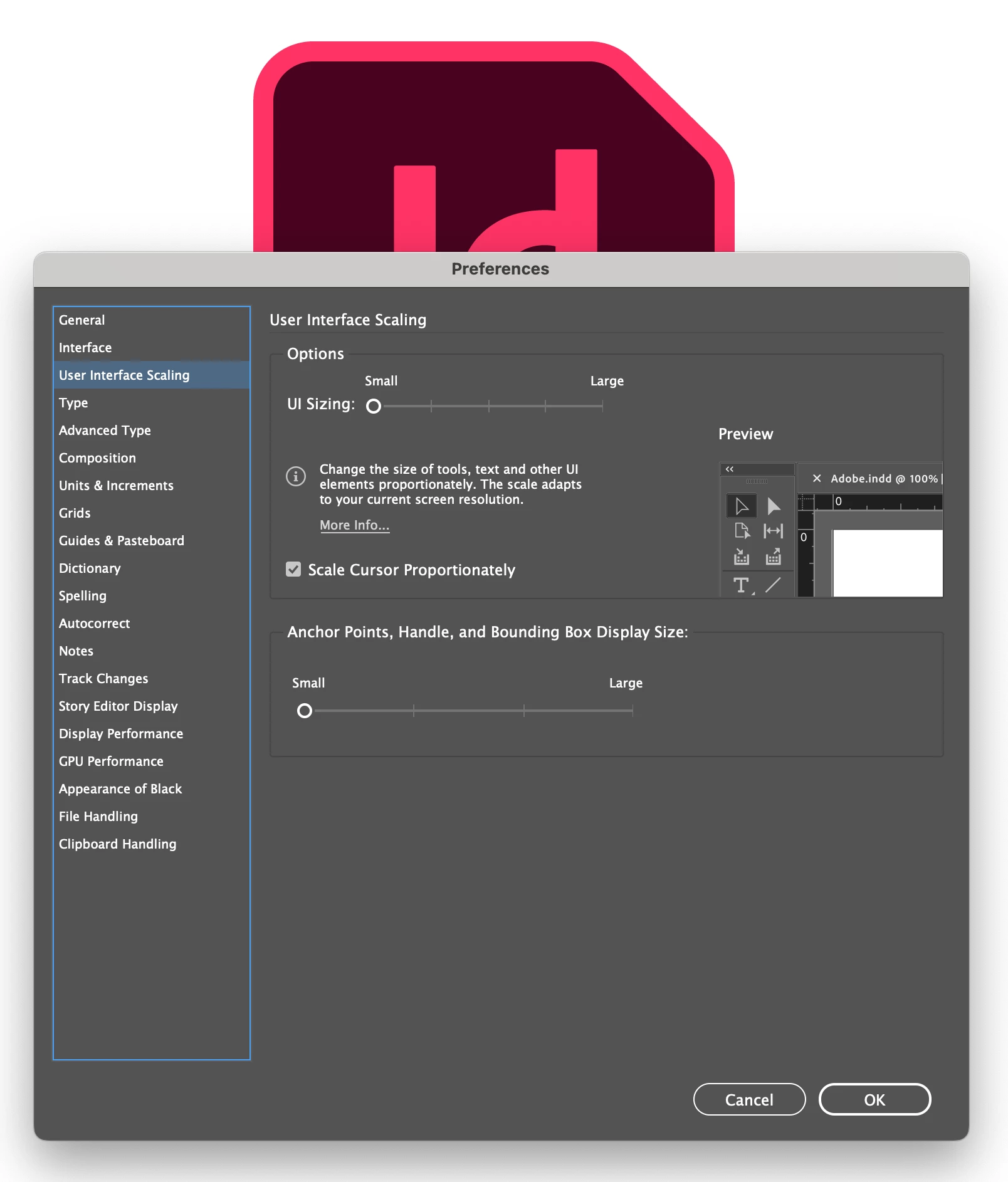Select the Line tool in preview
The image size is (1008, 1182).
pos(773,585)
